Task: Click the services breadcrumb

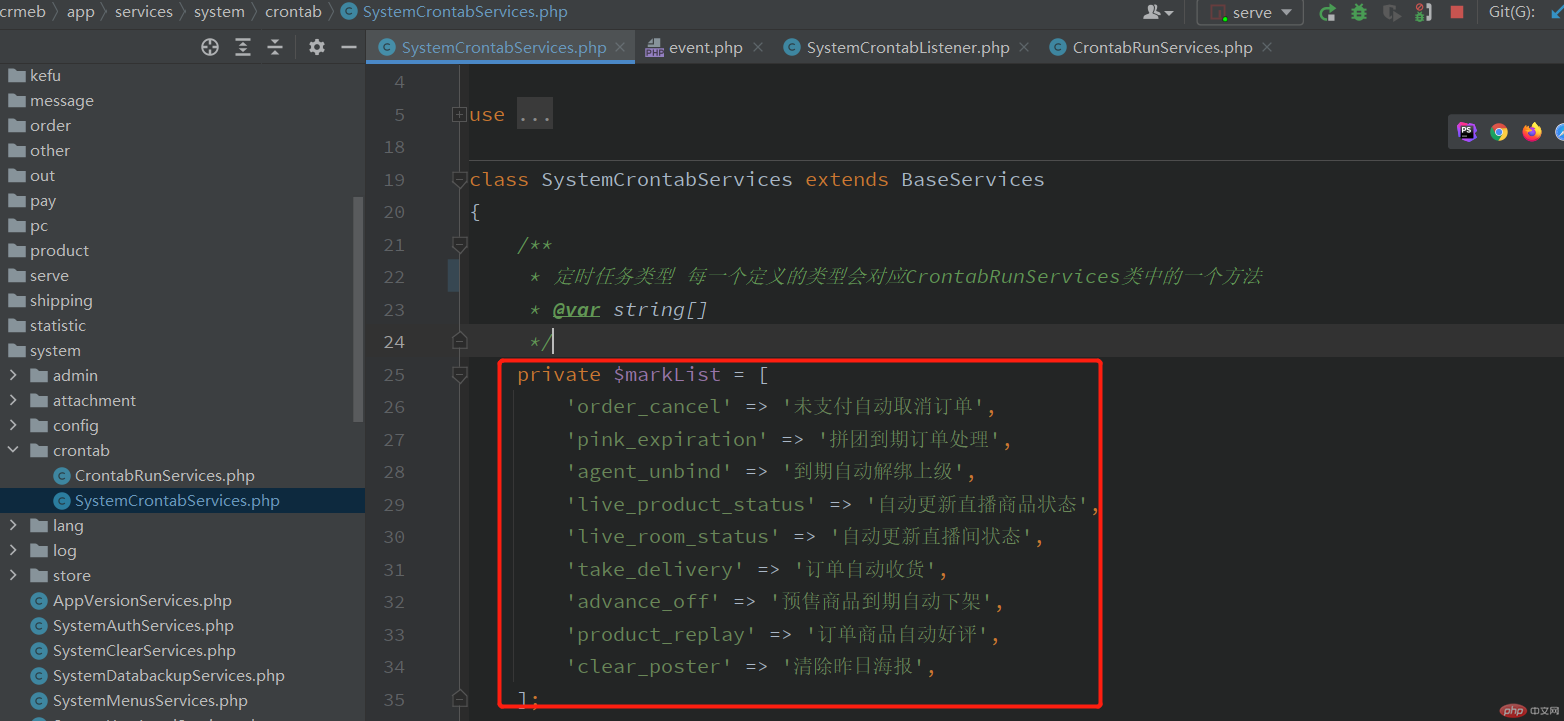Action: [144, 12]
